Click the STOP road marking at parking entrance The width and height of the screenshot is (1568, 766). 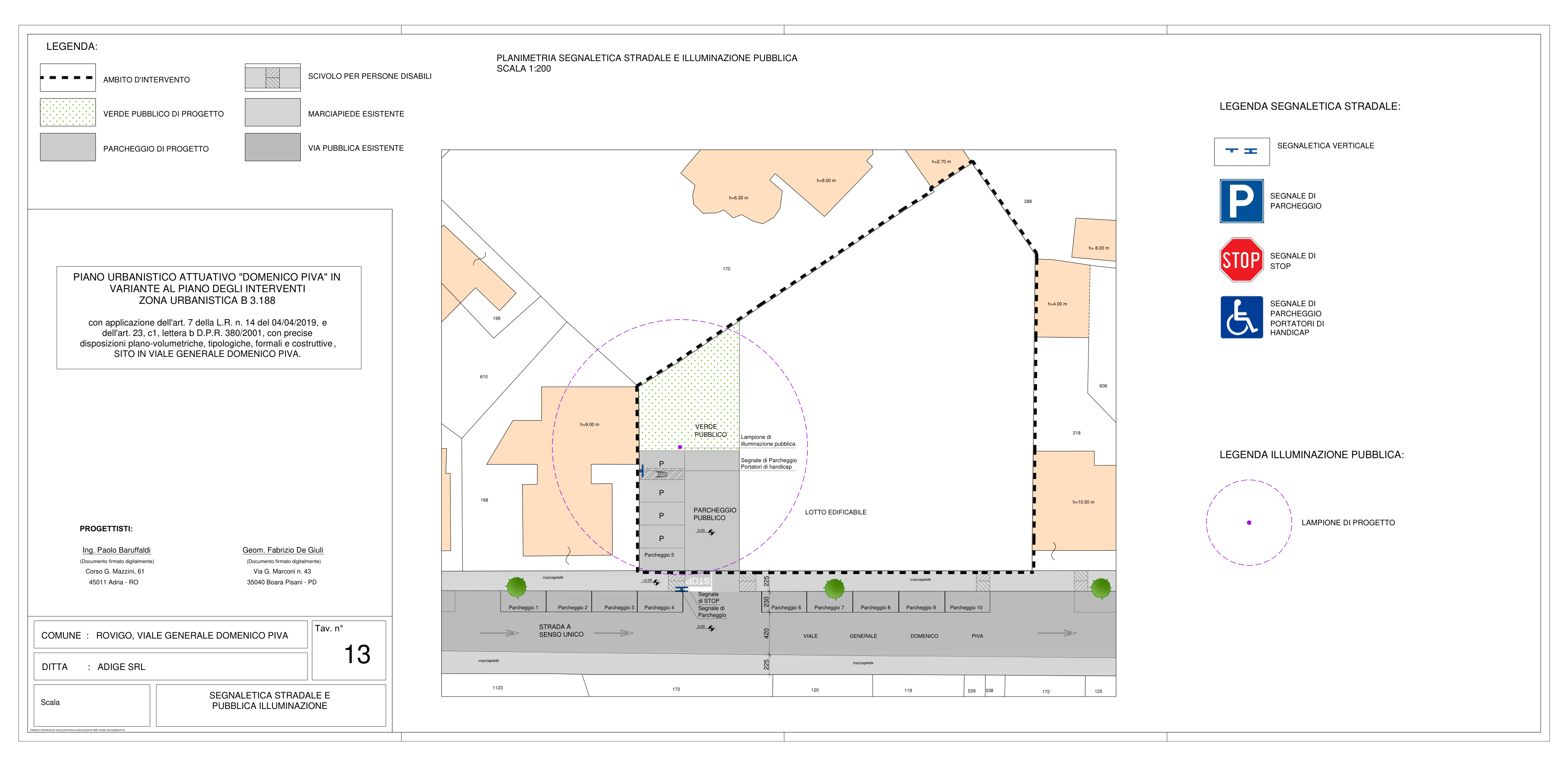(697, 581)
